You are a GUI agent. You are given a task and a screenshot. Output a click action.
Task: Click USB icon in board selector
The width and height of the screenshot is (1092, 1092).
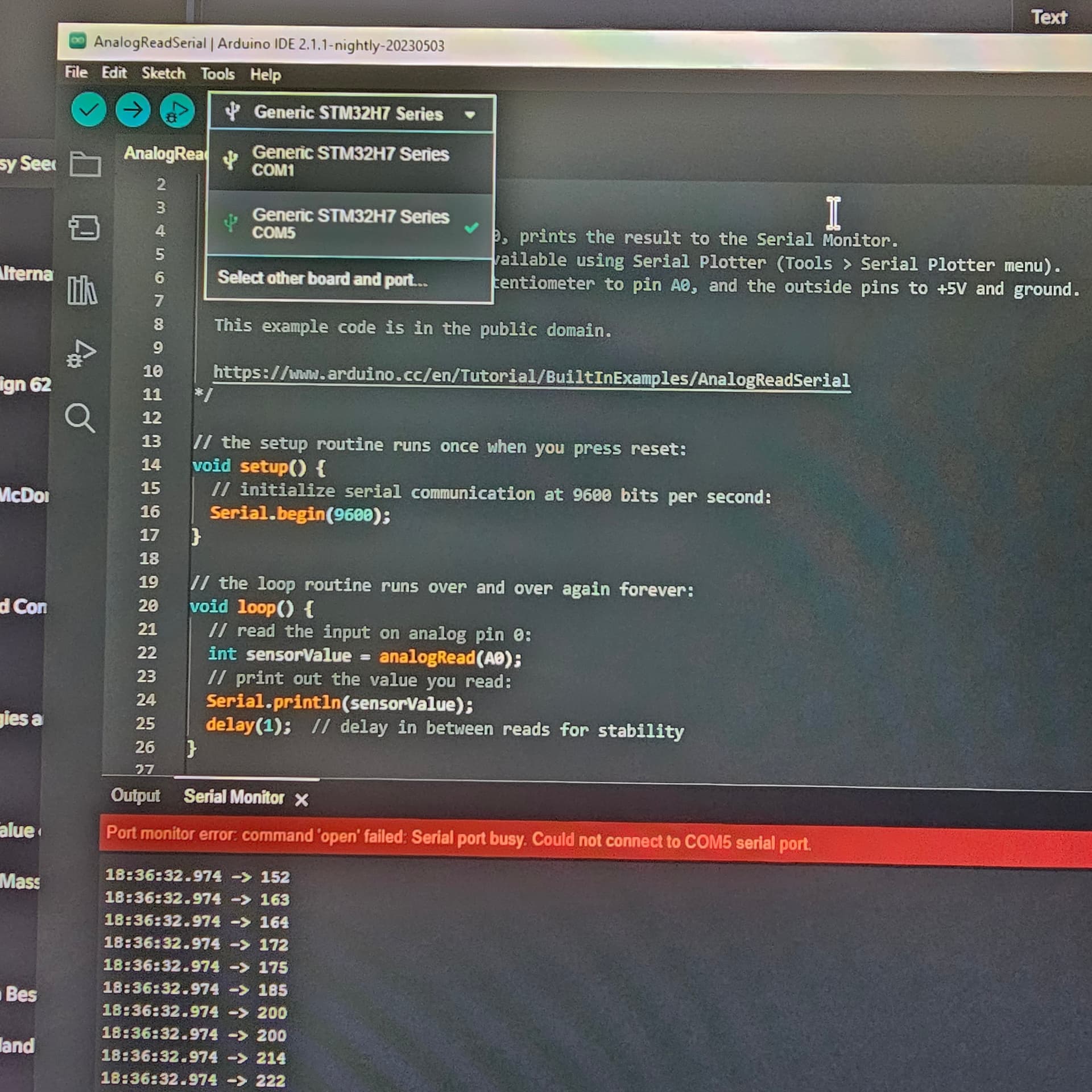click(x=232, y=111)
